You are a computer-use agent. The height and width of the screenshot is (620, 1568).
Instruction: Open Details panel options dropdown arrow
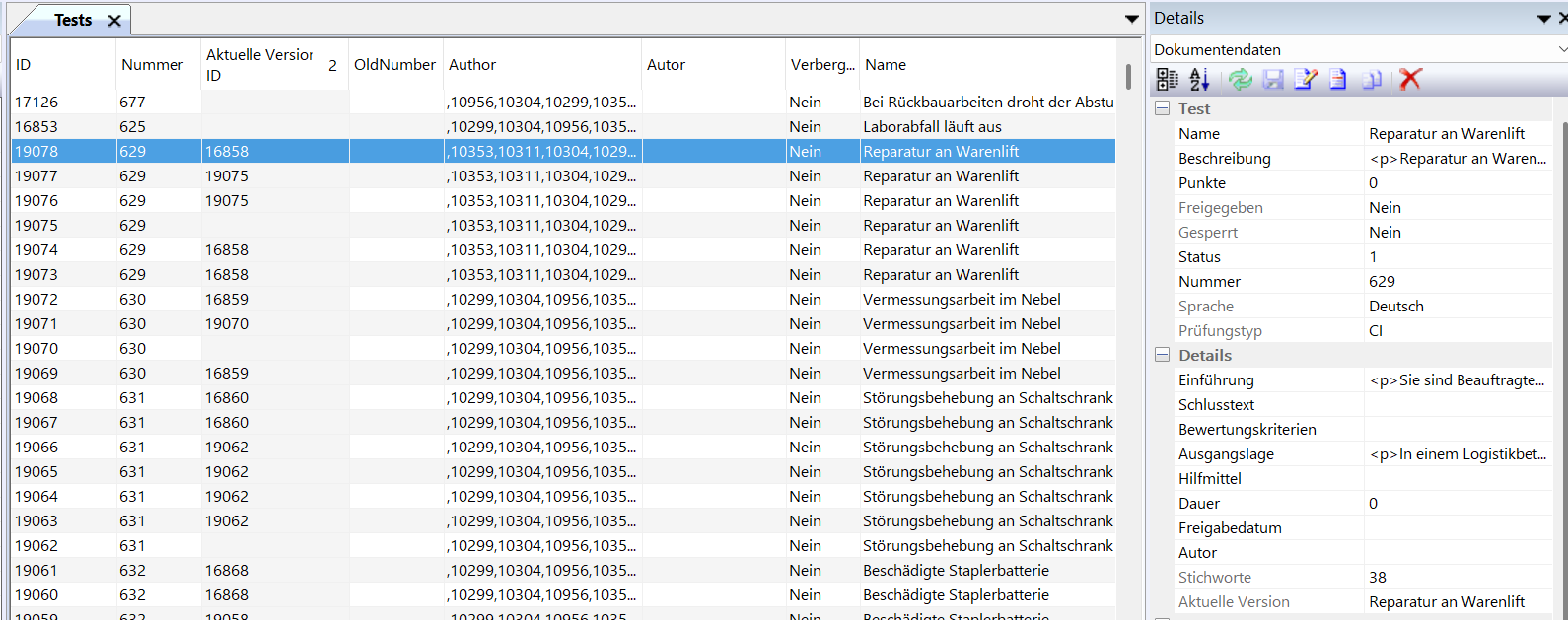pos(1544,19)
